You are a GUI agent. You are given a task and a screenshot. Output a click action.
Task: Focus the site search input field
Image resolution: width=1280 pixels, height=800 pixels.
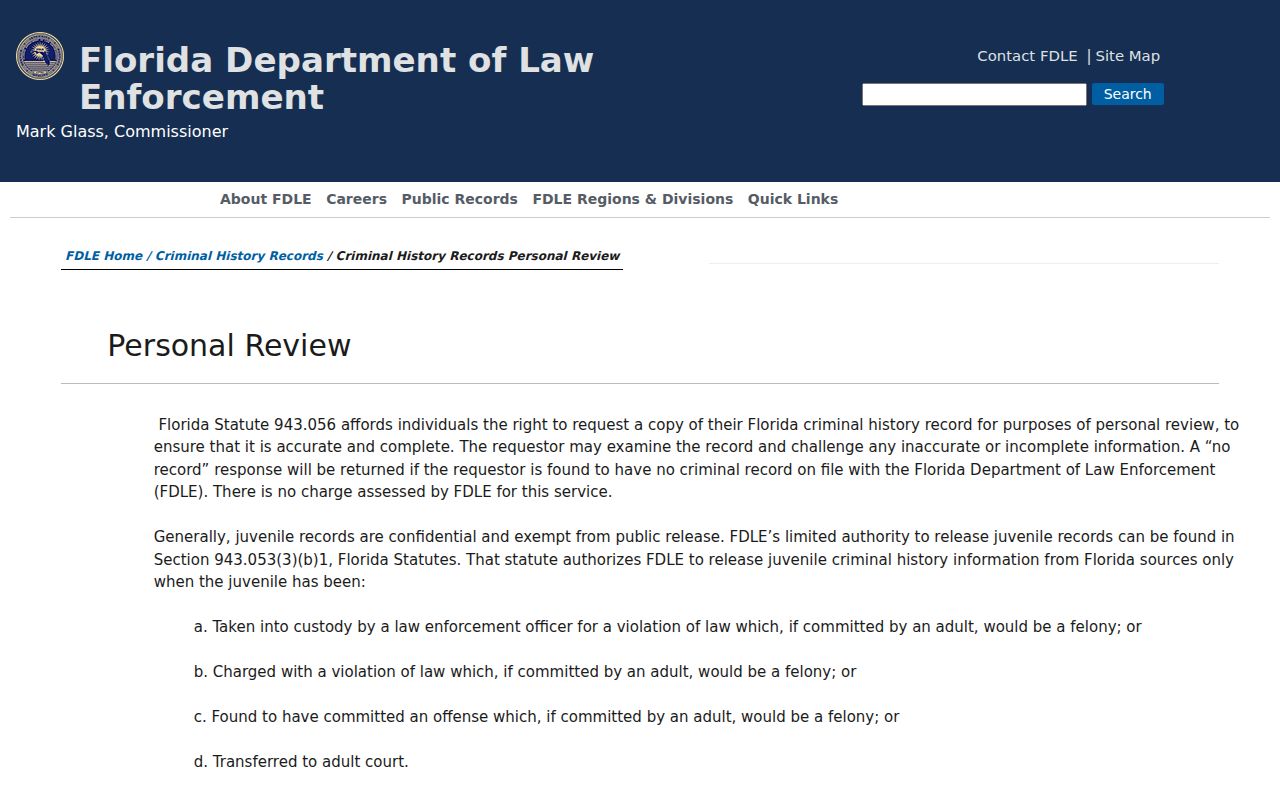pos(974,94)
